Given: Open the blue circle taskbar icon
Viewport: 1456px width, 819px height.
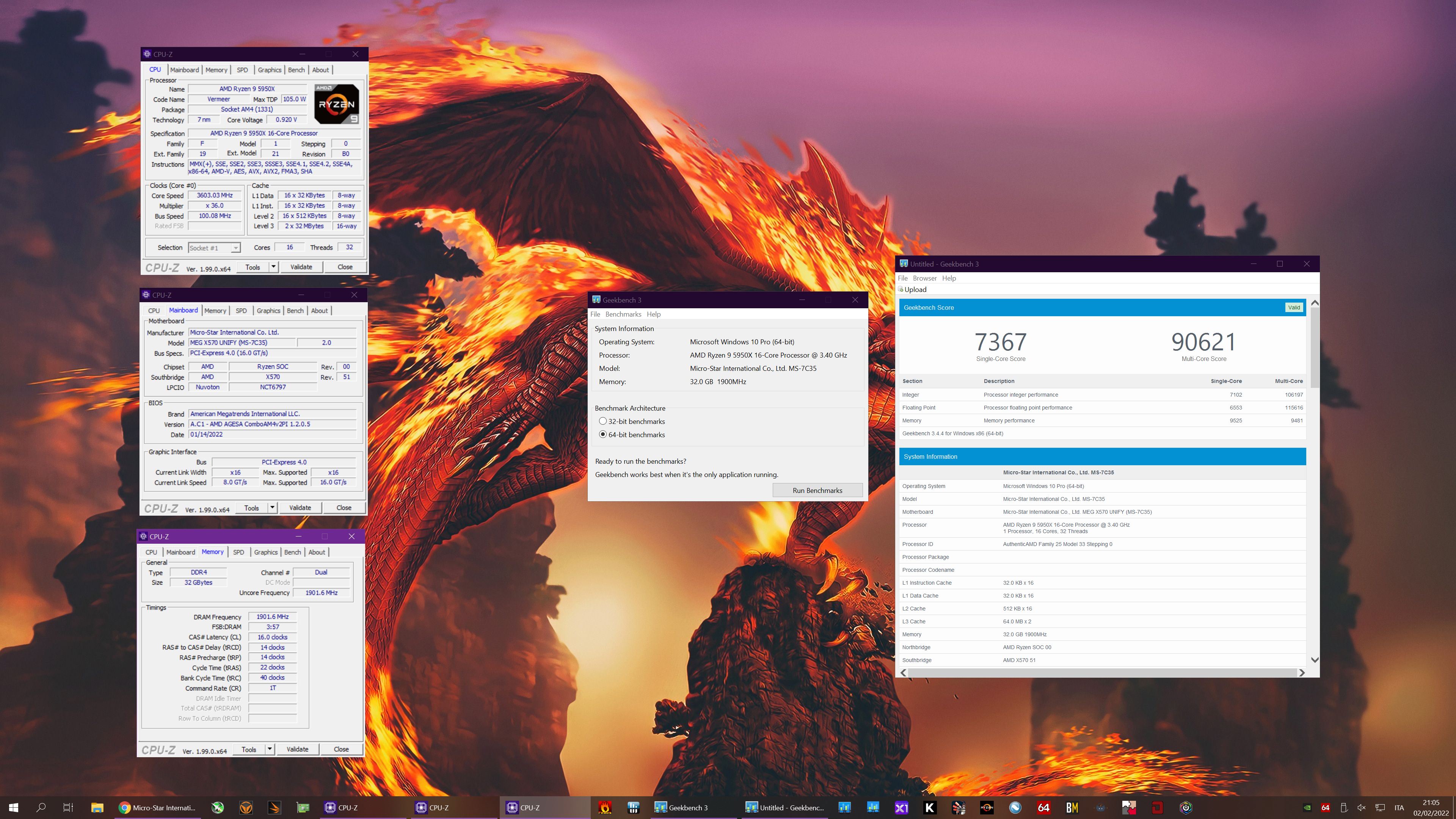Looking at the screenshot, I should click(x=1015, y=808).
